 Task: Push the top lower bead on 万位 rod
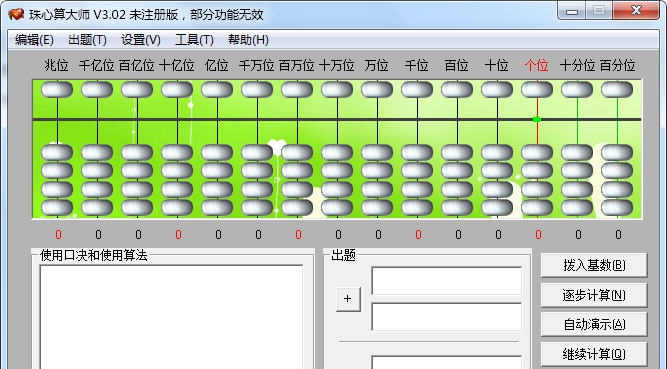click(377, 152)
